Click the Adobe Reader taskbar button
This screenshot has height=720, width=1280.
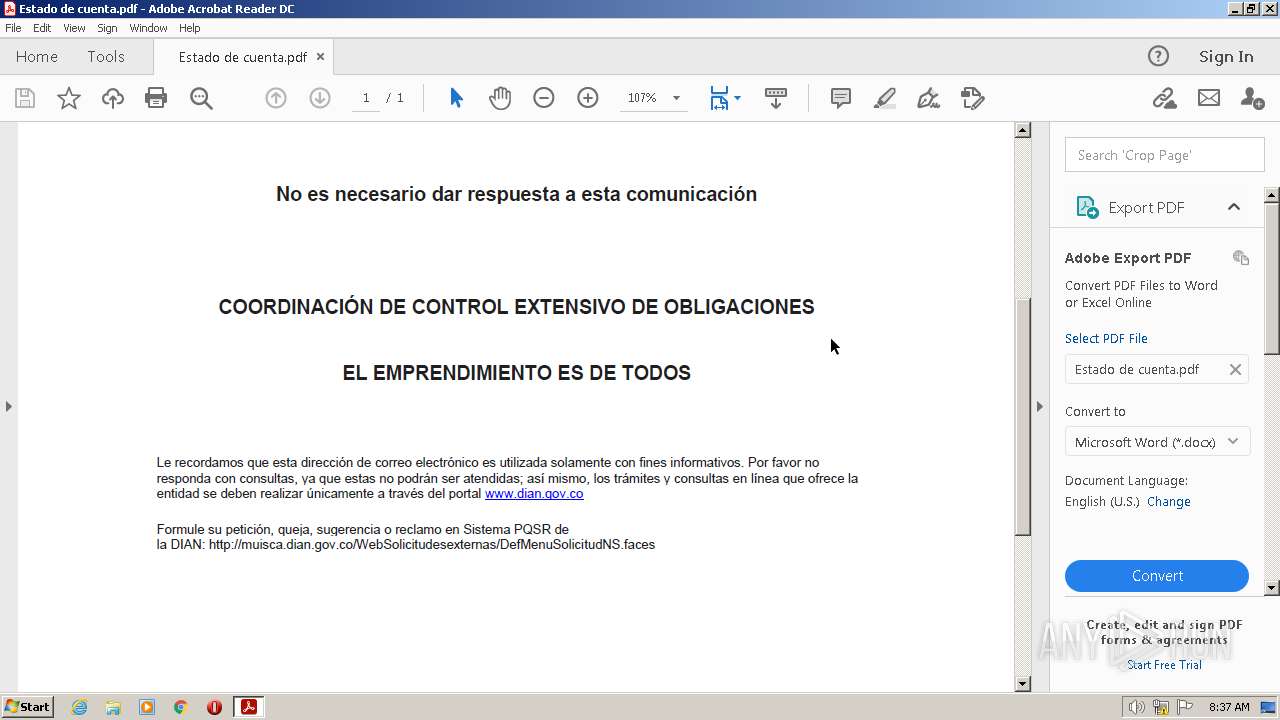(248, 707)
